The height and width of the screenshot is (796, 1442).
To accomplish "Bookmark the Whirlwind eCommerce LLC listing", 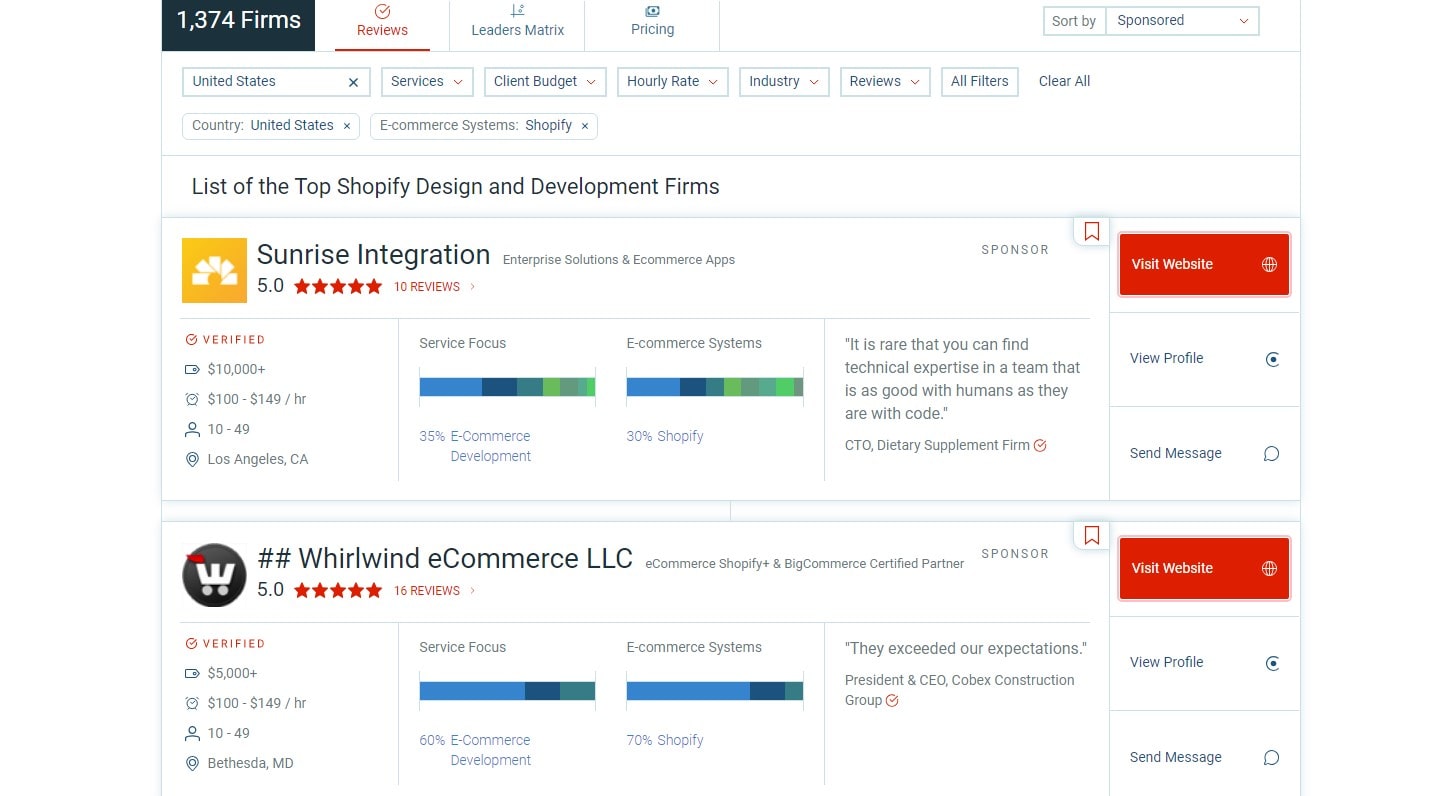I will pyautogui.click(x=1091, y=536).
